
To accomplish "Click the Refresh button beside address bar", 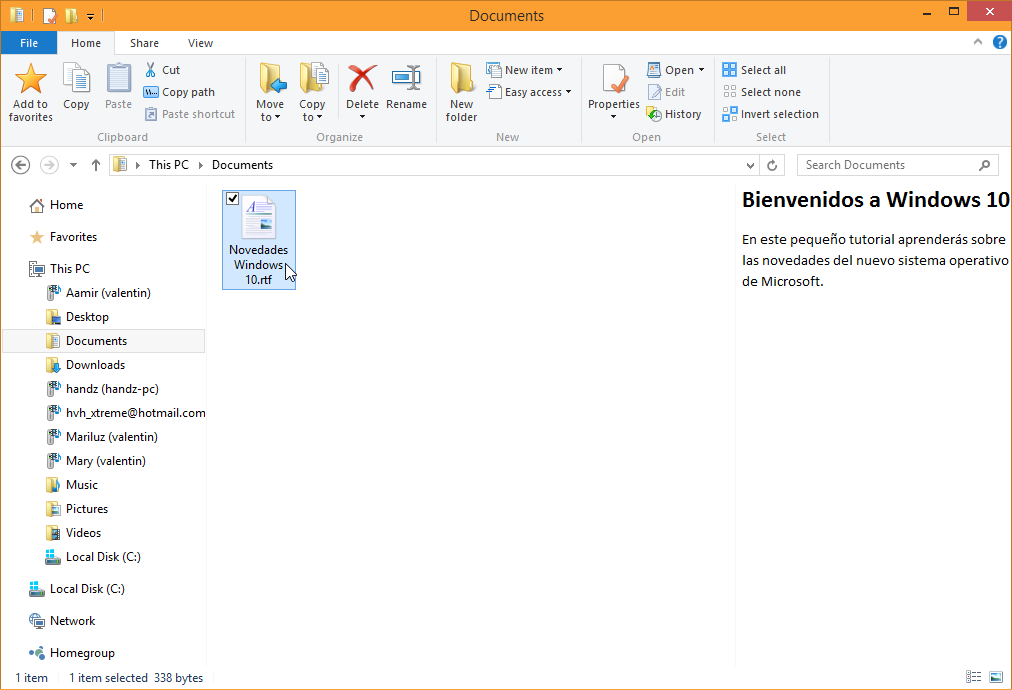I will [772, 165].
